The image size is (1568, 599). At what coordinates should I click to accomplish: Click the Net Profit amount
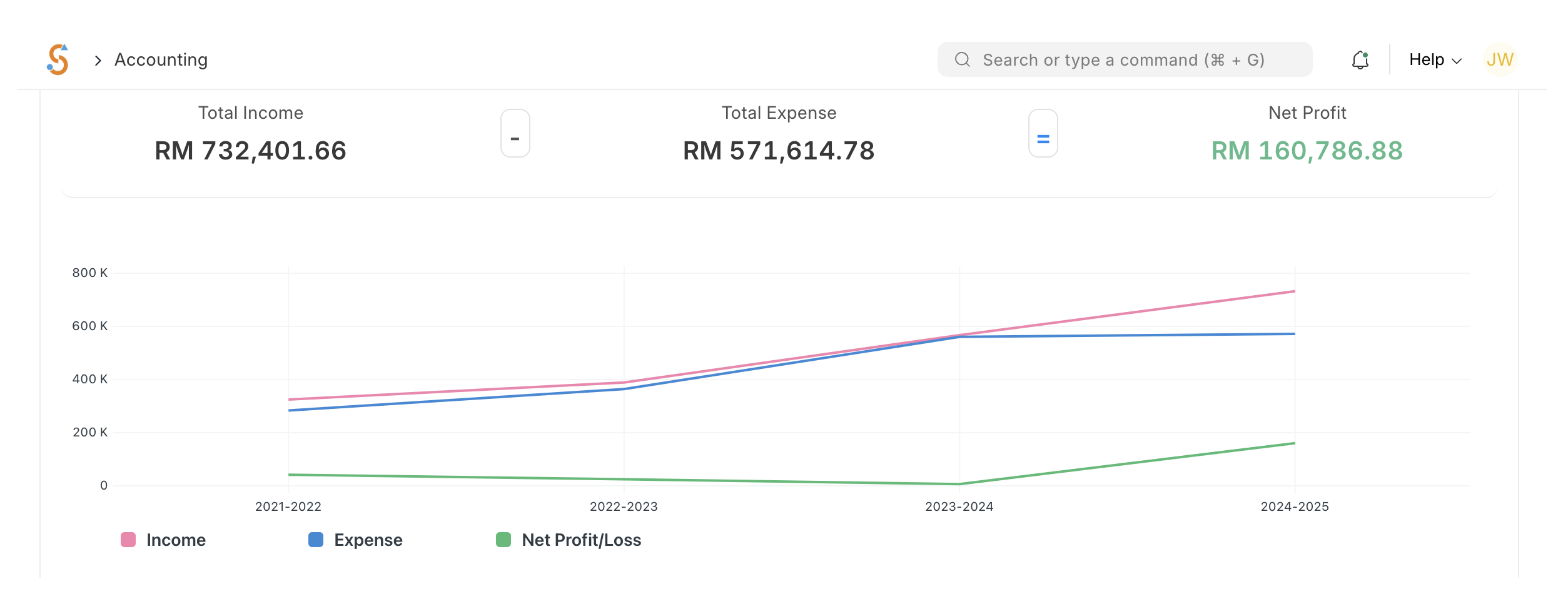click(x=1307, y=151)
